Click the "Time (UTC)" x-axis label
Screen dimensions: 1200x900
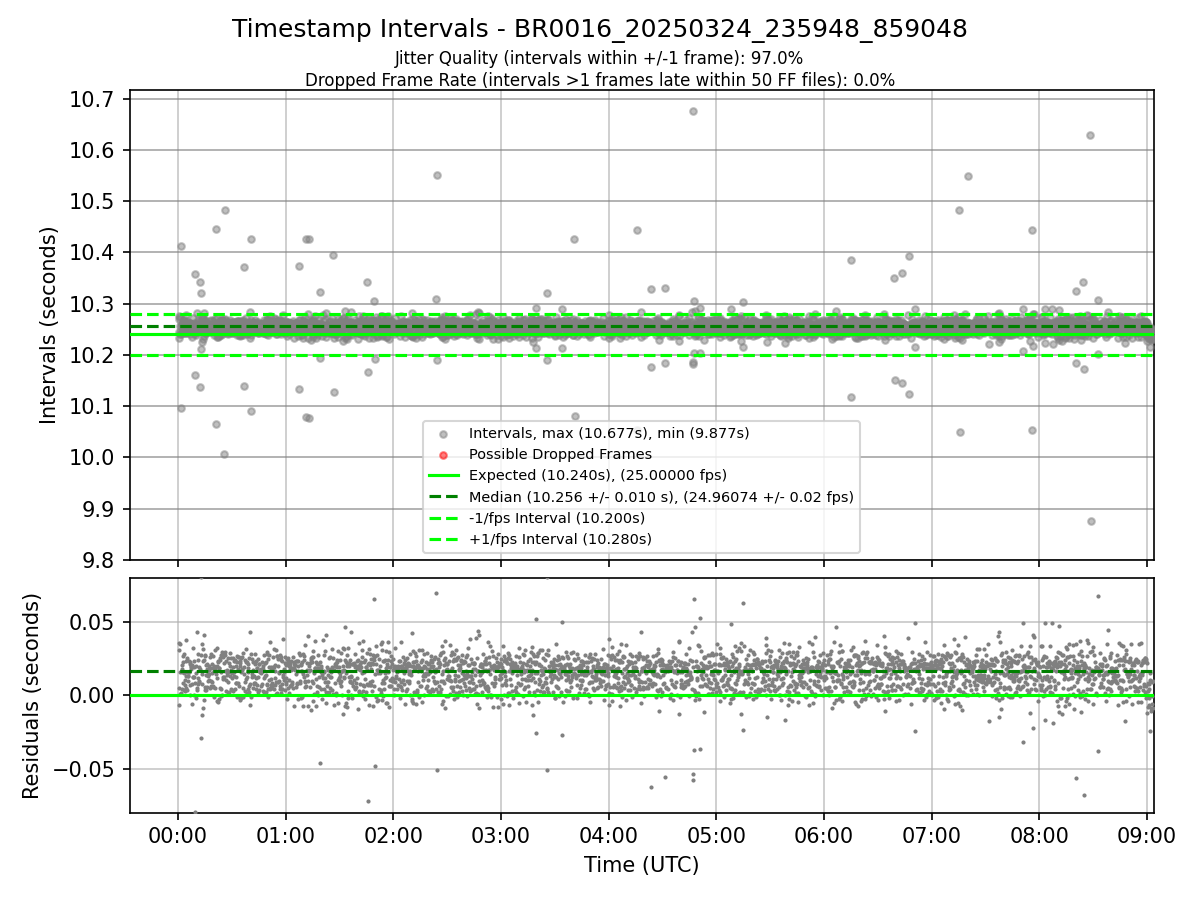[641, 865]
